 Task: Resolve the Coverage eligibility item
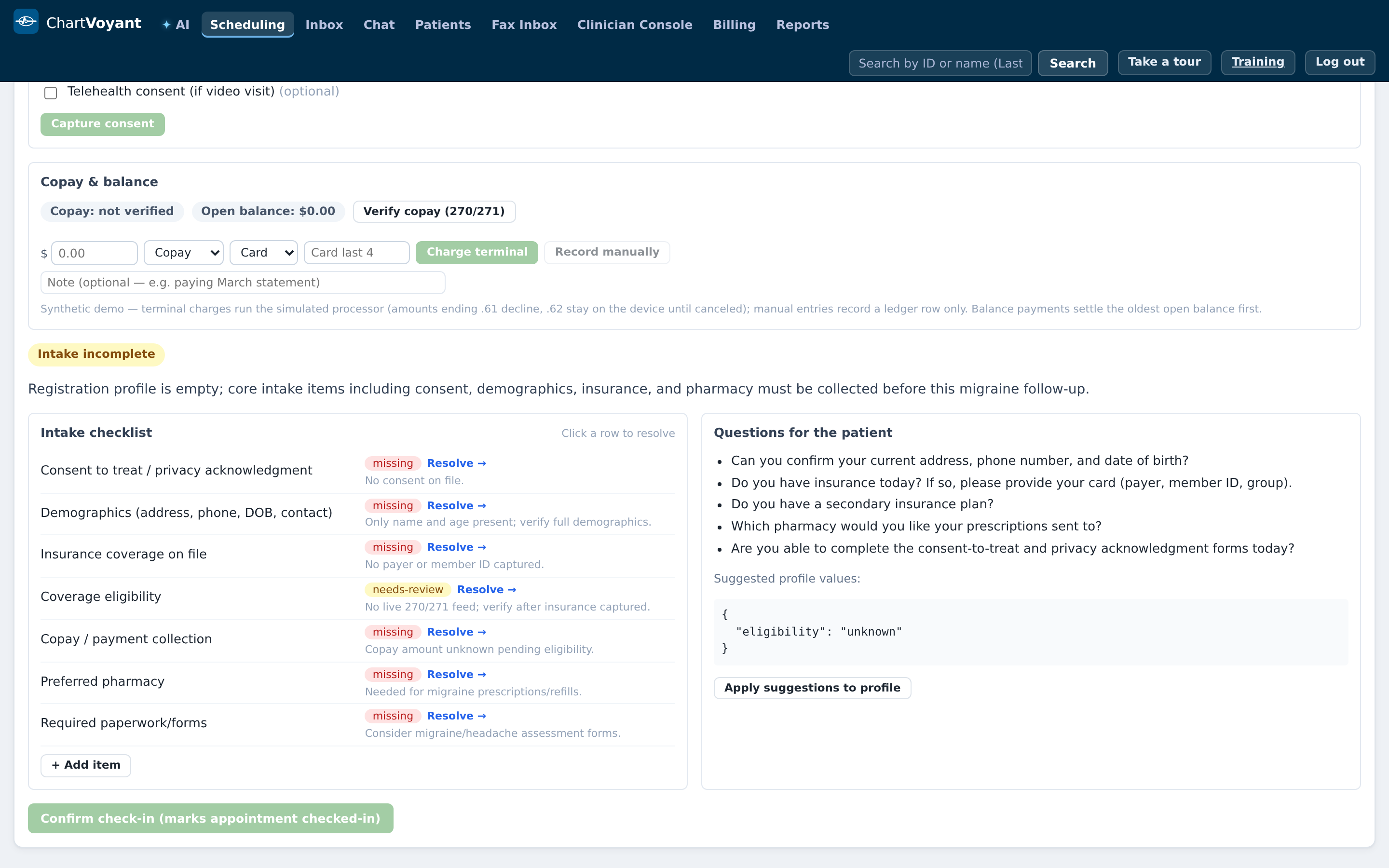coord(487,590)
